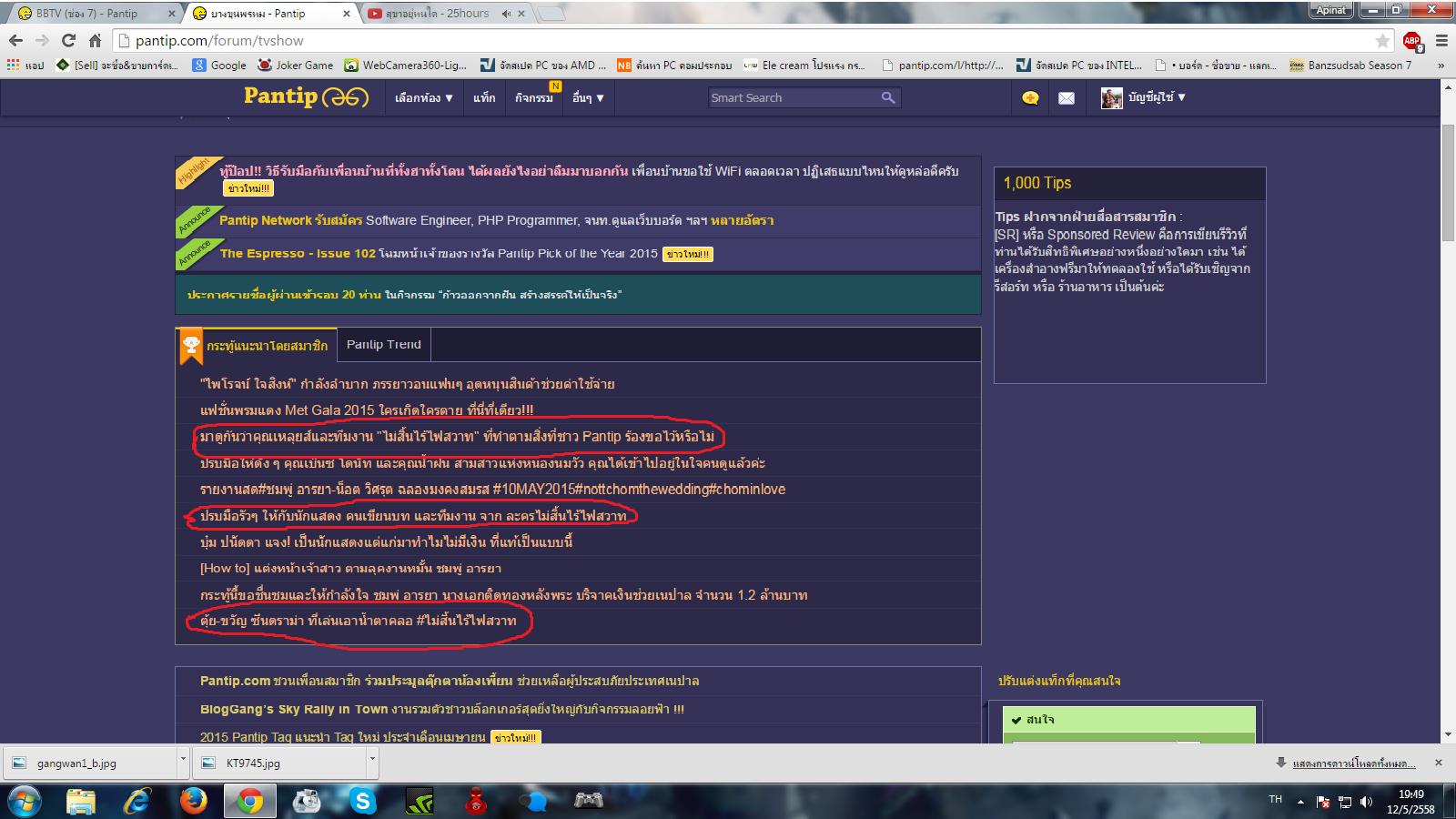The height and width of the screenshot is (819, 1456).
Task: Open BlogGang's Sky Rally in Town link
Action: pyautogui.click(x=442, y=709)
